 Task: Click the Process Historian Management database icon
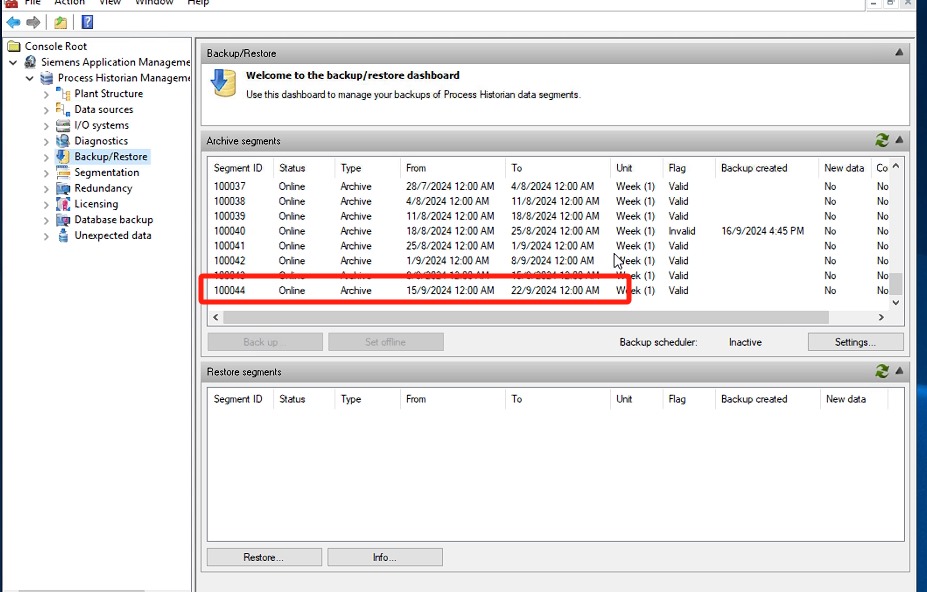(47, 78)
